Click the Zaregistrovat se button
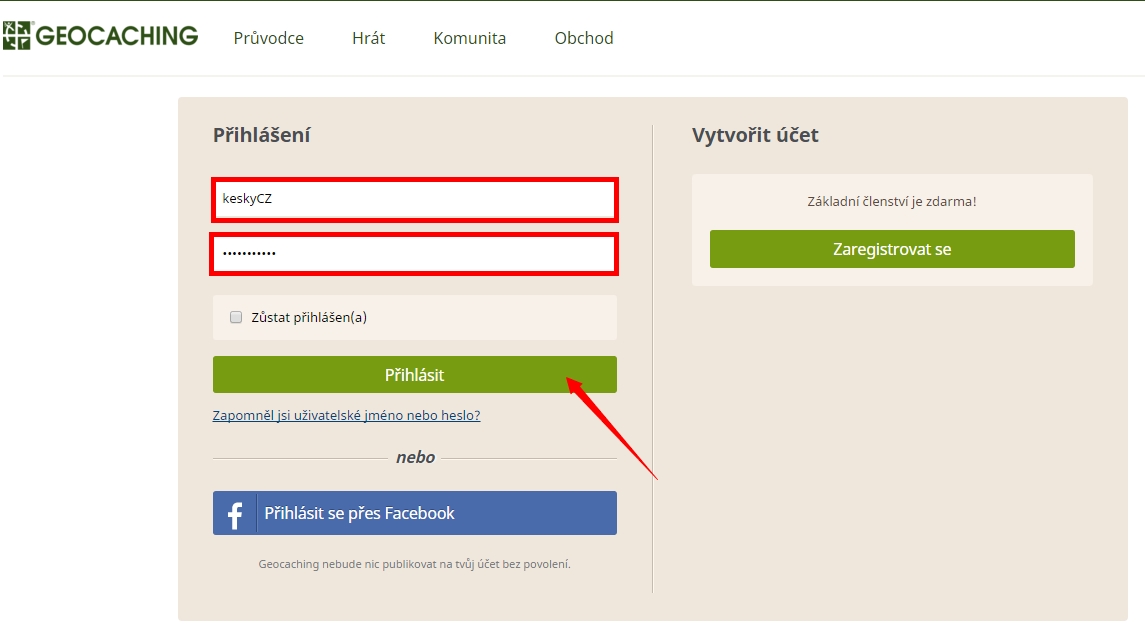The width and height of the screenshot is (1145, 633). 892,249
